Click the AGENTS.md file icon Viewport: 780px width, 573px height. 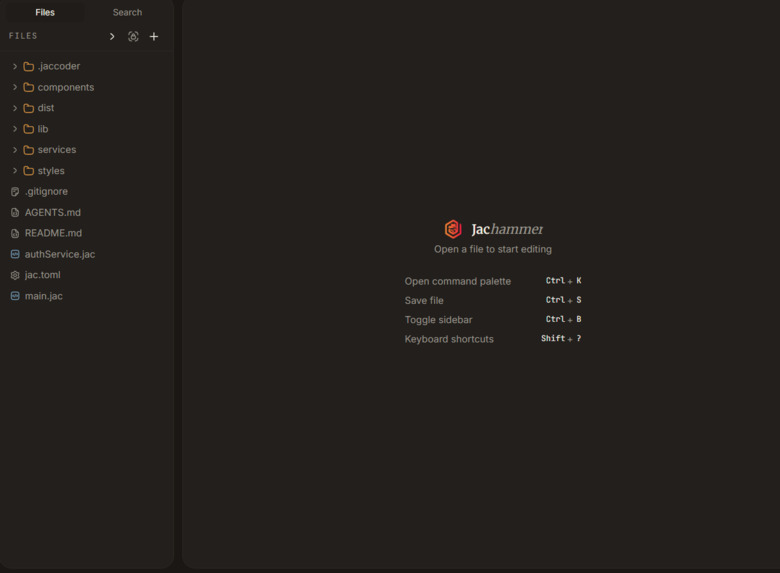click(x=15, y=212)
